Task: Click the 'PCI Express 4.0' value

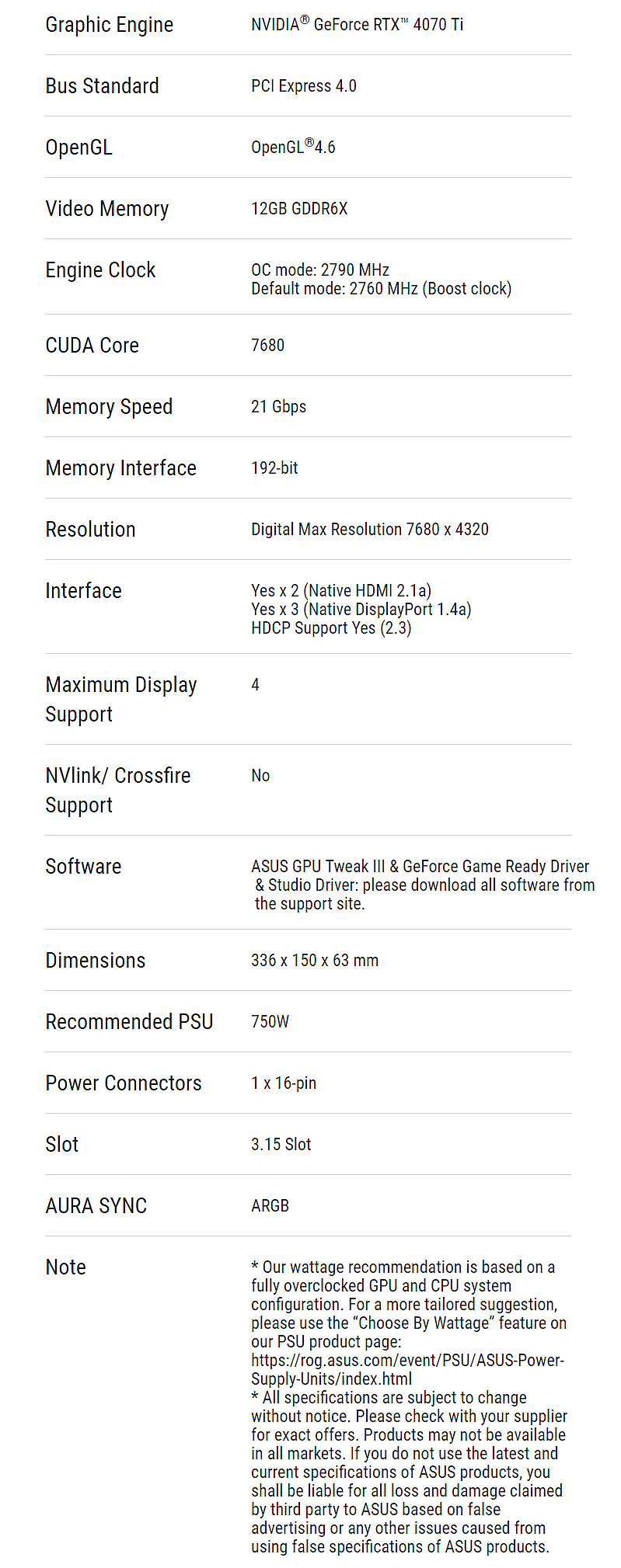Action: tap(304, 85)
